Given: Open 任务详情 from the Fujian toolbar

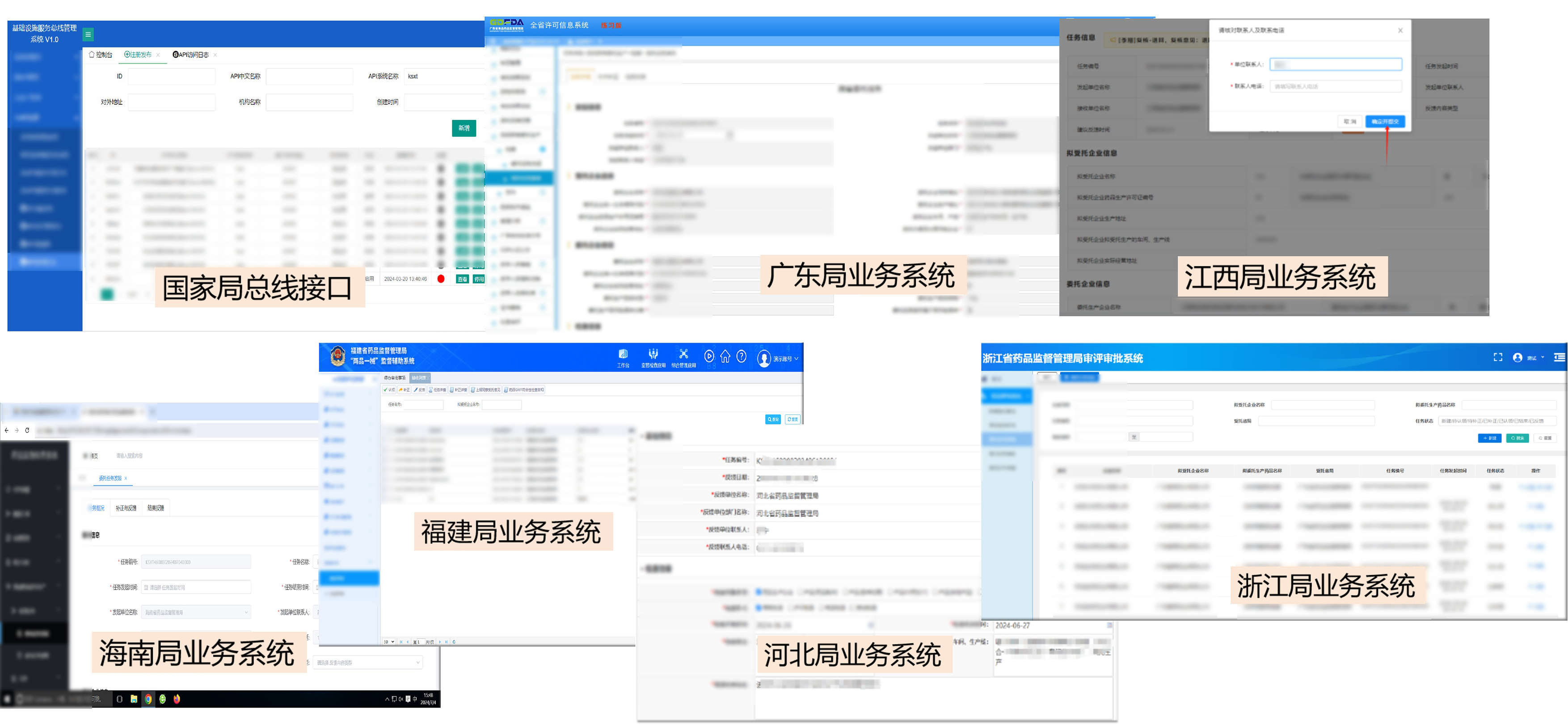Looking at the screenshot, I should coord(438,390).
